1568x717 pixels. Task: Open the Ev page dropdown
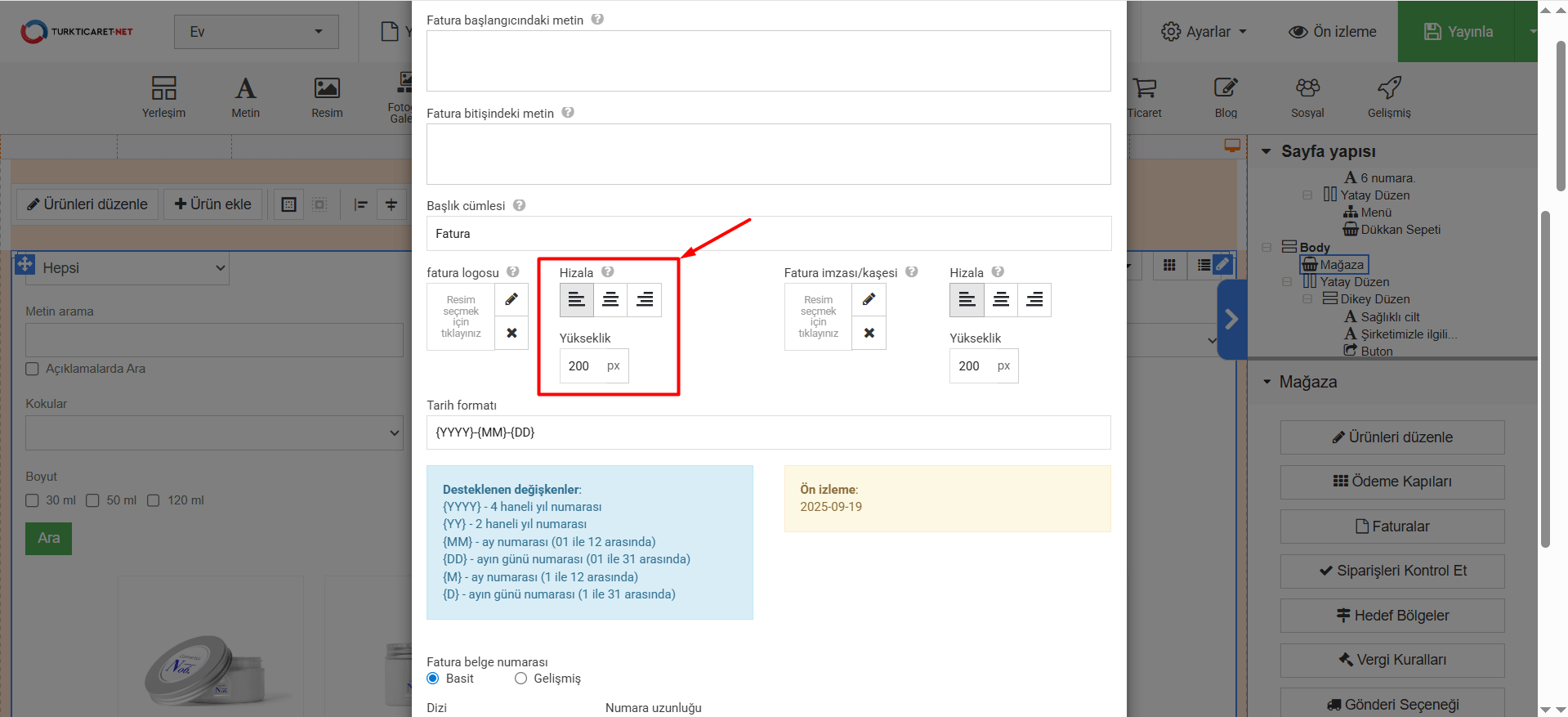point(256,32)
